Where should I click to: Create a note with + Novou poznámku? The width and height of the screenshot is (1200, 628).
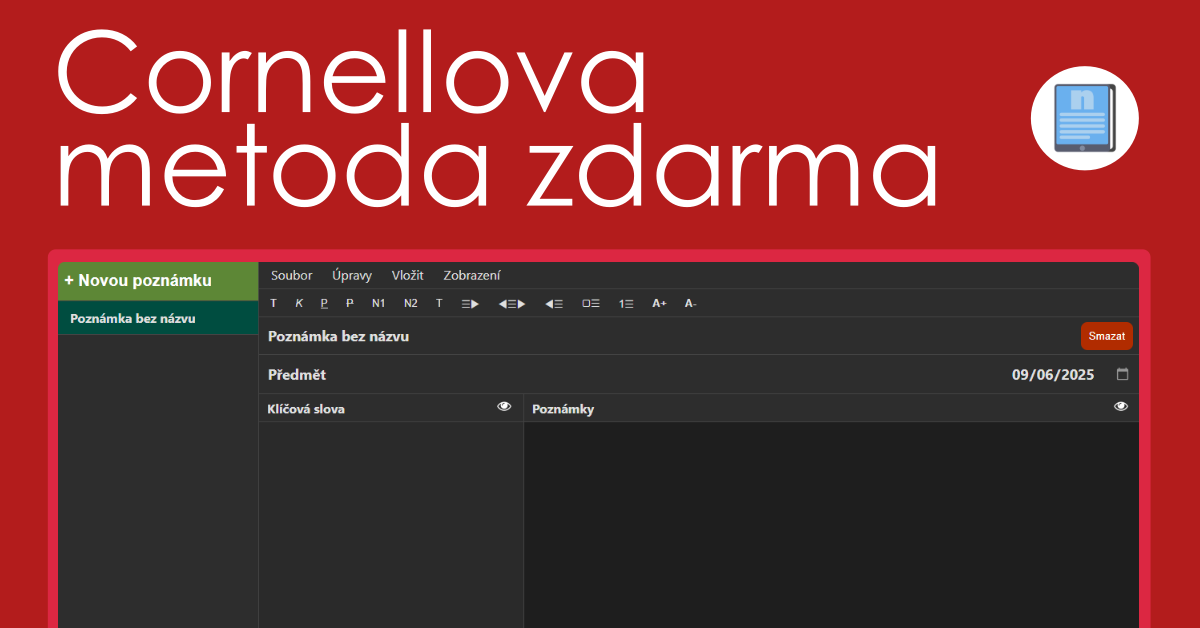pyautogui.click(x=158, y=281)
